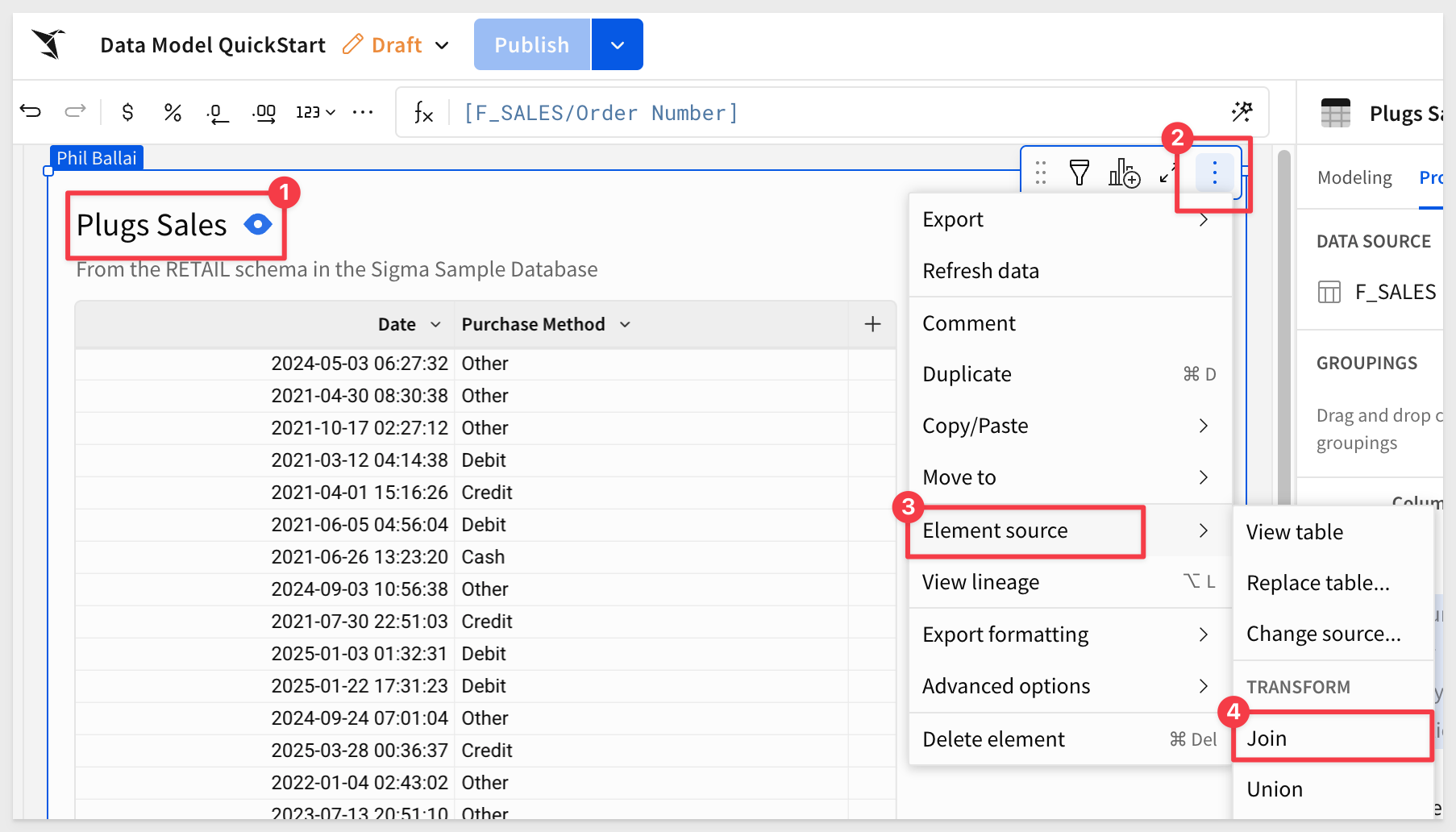This screenshot has height=832, width=1456.
Task: Click the add child chart icon
Action: [x=1124, y=173]
